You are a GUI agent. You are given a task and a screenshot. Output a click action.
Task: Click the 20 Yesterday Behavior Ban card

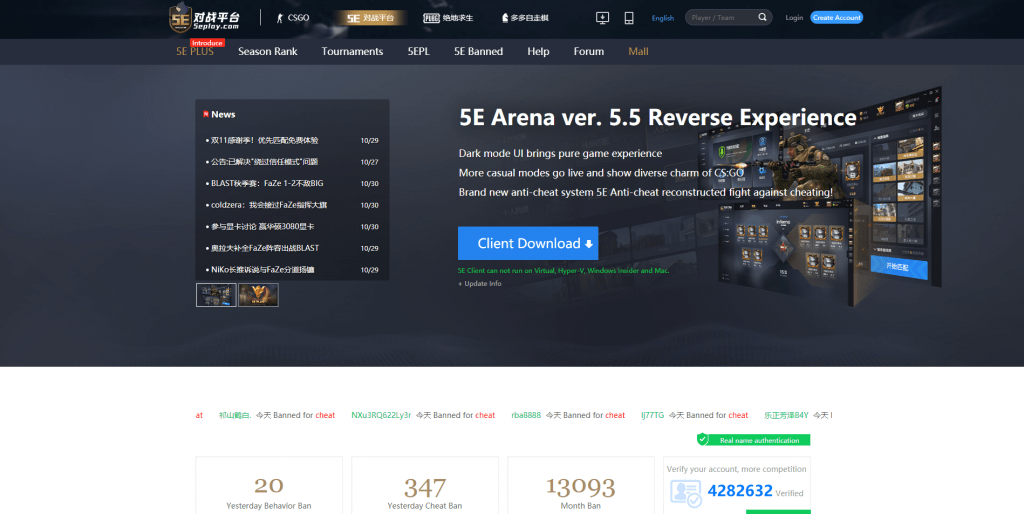pyautogui.click(x=269, y=485)
